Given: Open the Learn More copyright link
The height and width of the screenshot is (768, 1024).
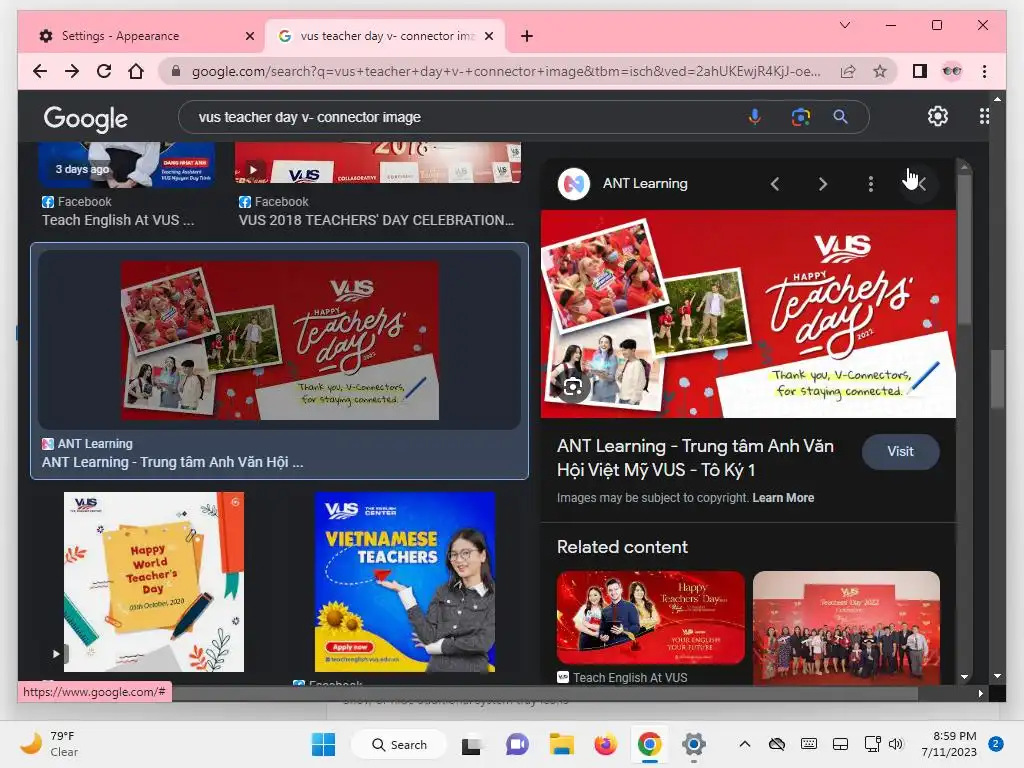Looking at the screenshot, I should coord(783,498).
